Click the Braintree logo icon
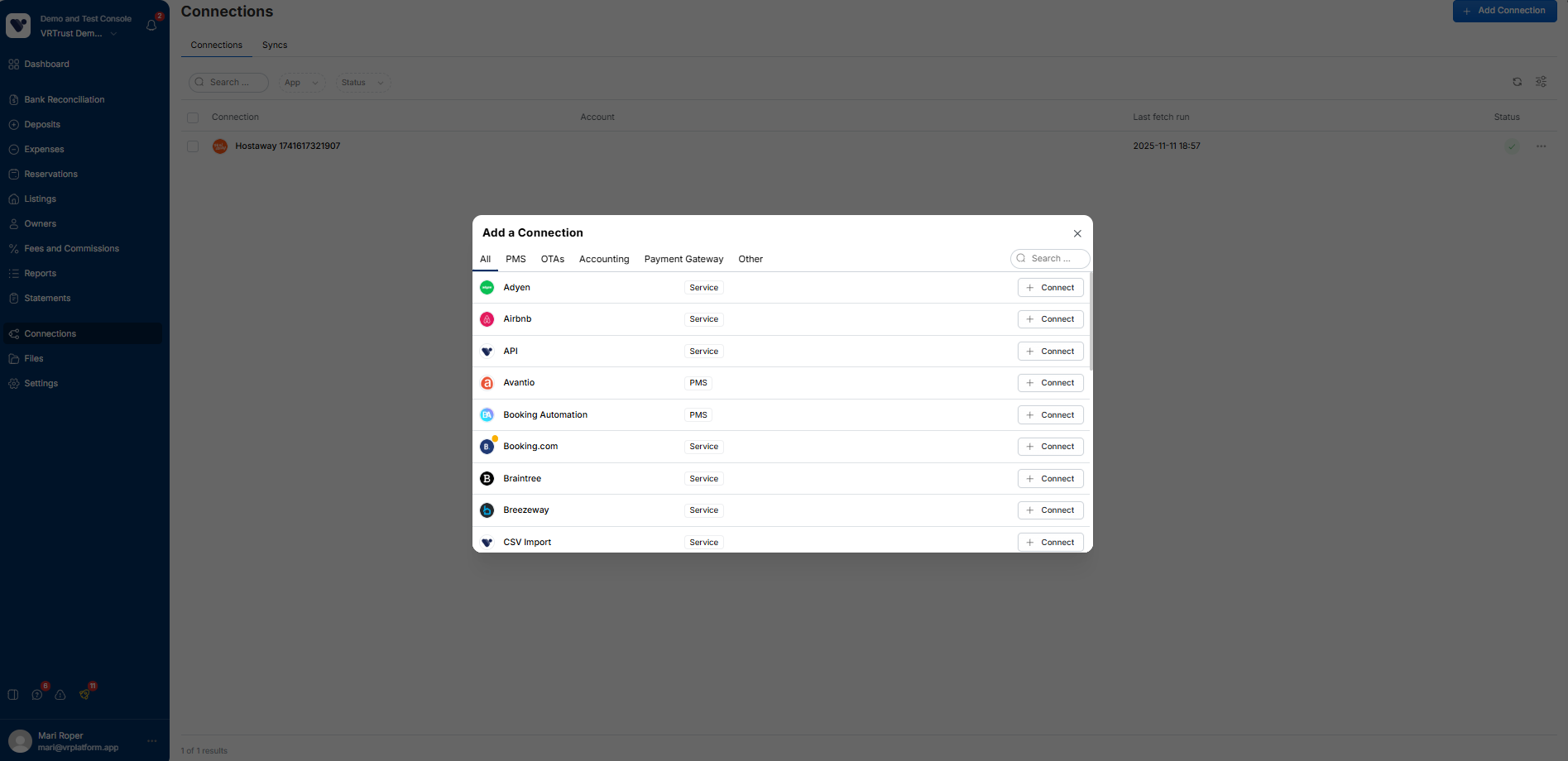 click(487, 479)
